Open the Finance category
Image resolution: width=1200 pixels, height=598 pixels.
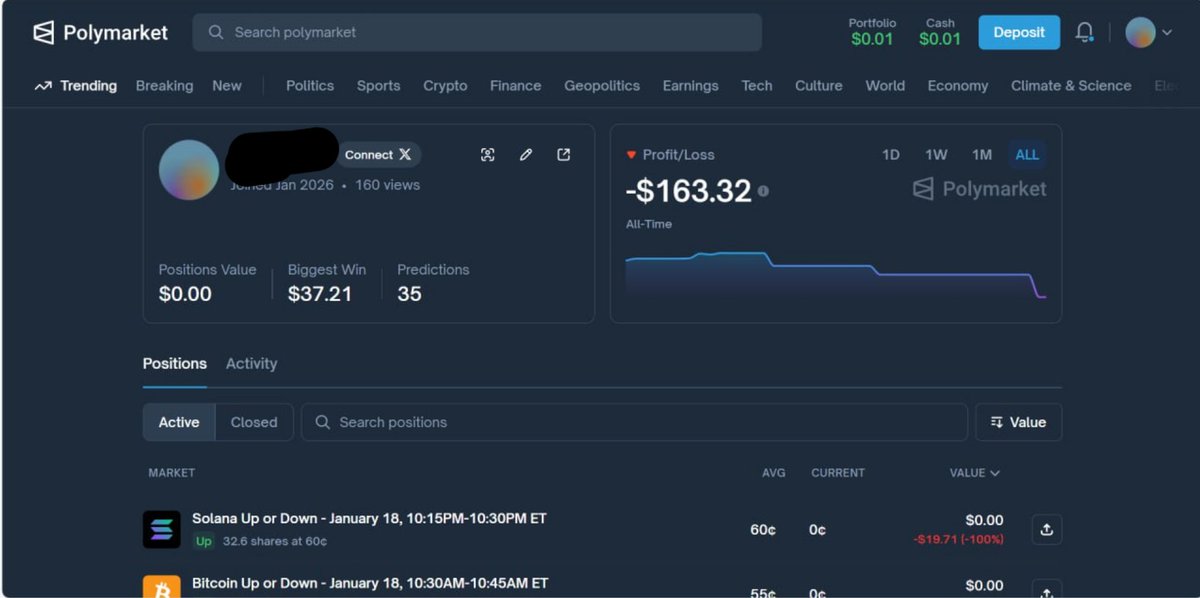pos(516,86)
